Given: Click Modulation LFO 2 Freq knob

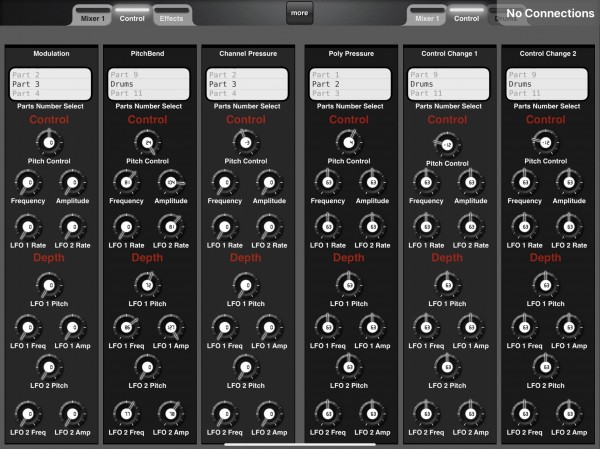Looking at the screenshot, I should coord(28,414).
